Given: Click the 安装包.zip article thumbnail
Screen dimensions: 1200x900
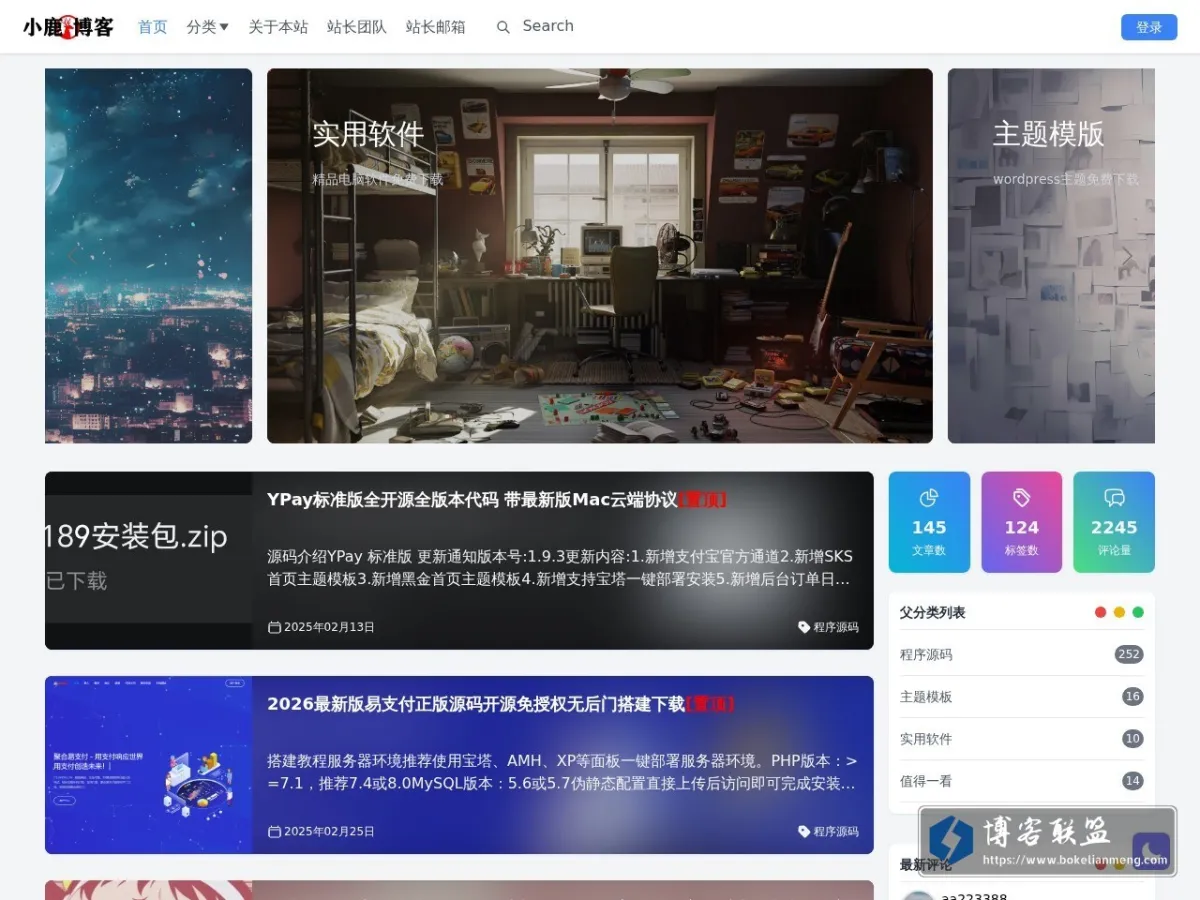Looking at the screenshot, I should 148,561.
